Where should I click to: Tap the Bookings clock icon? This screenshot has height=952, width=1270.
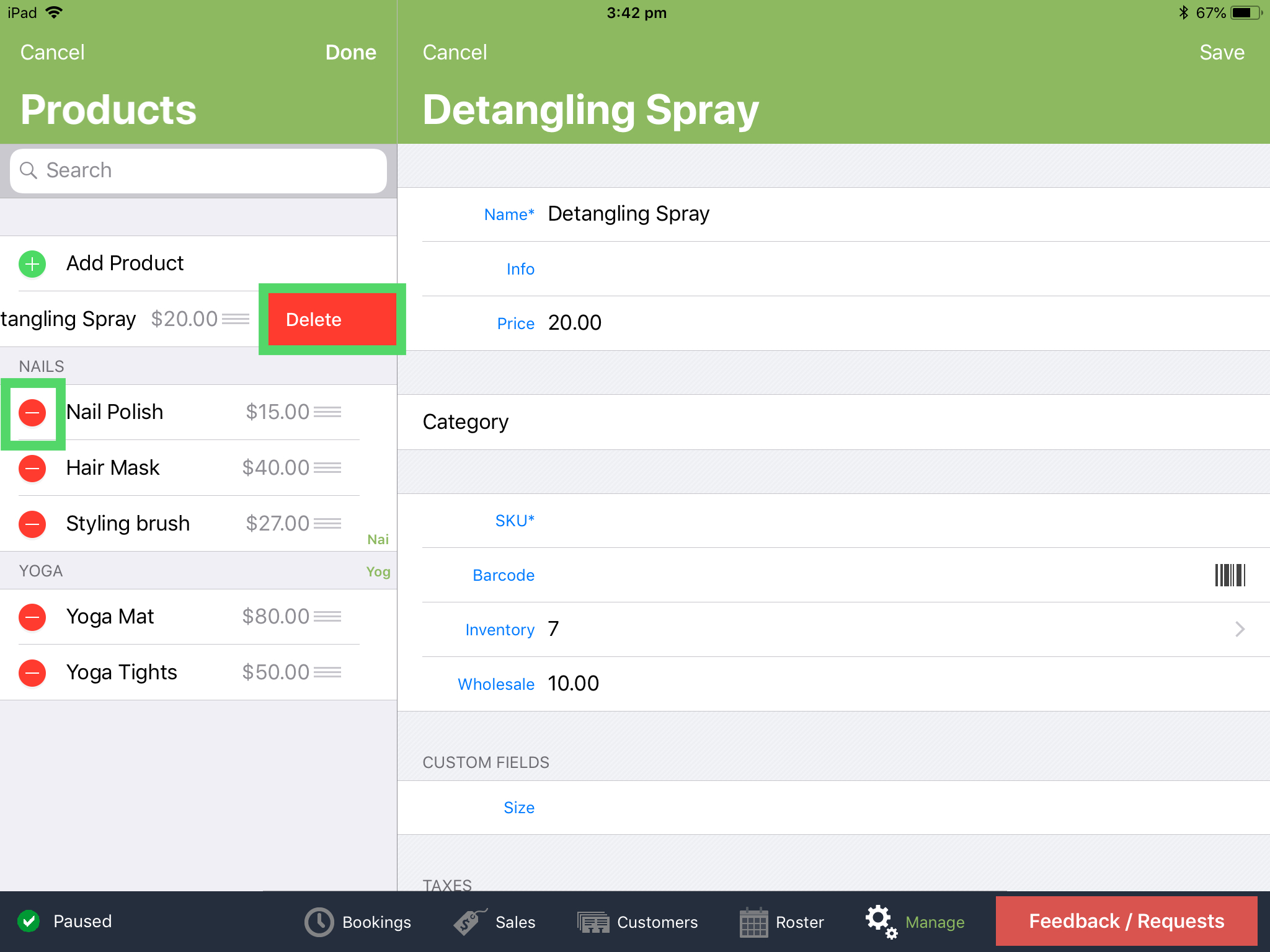319,922
